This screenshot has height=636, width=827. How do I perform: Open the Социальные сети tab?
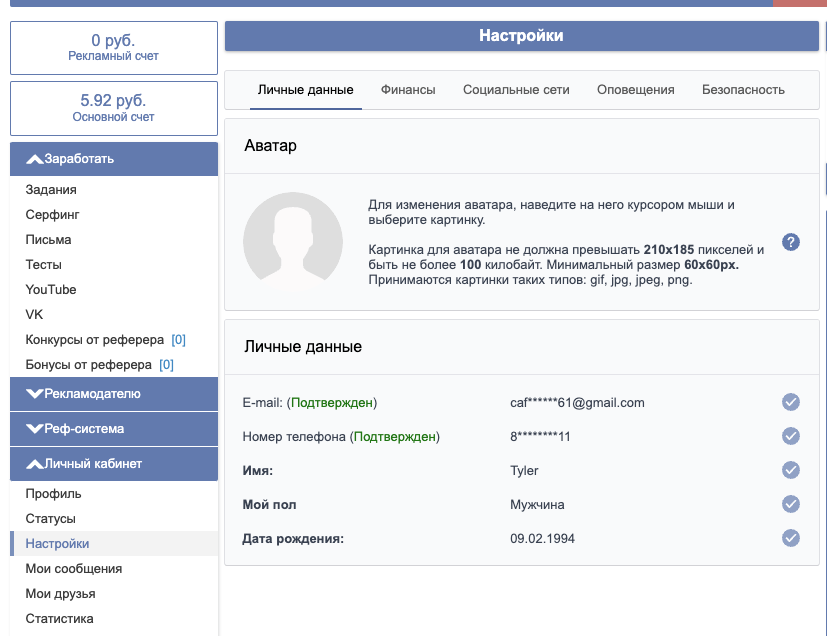click(x=516, y=90)
